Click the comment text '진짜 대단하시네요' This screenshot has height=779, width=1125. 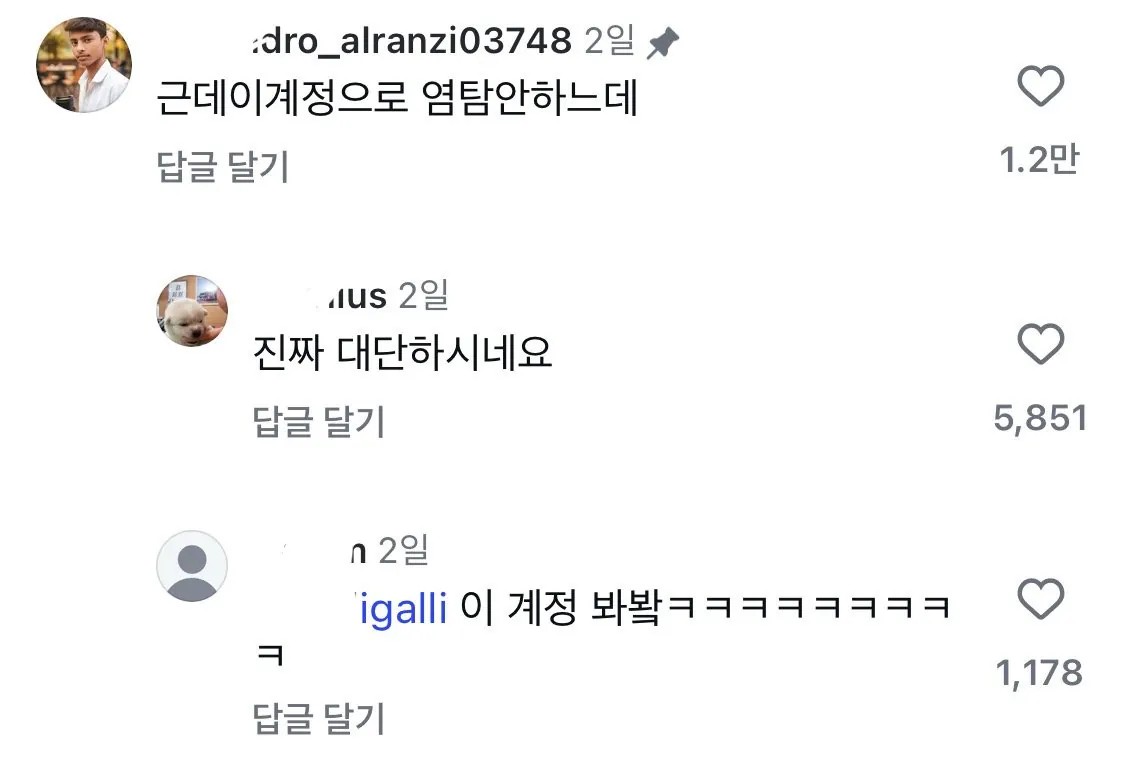click(403, 353)
